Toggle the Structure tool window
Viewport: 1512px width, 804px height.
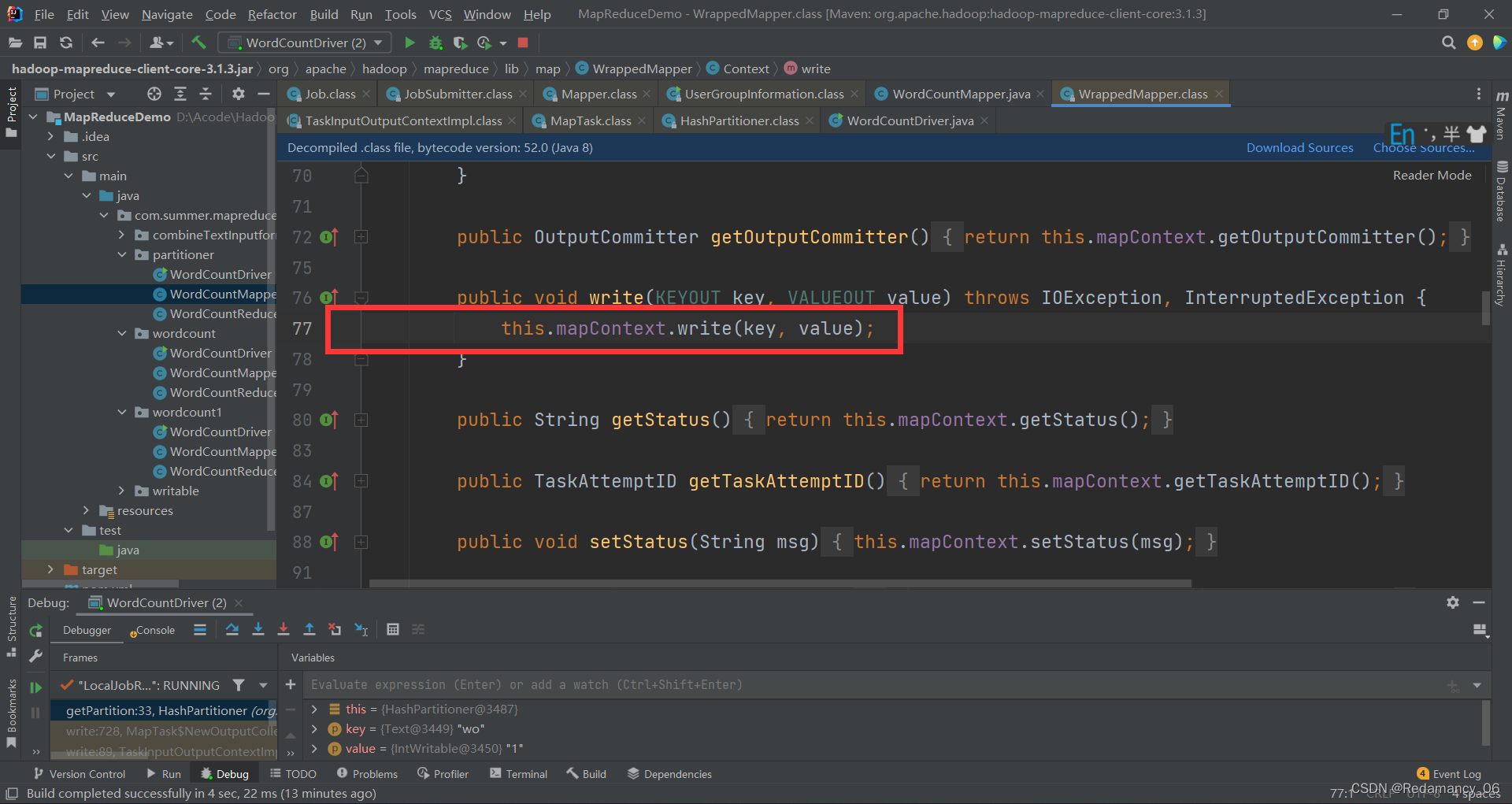click(x=11, y=626)
